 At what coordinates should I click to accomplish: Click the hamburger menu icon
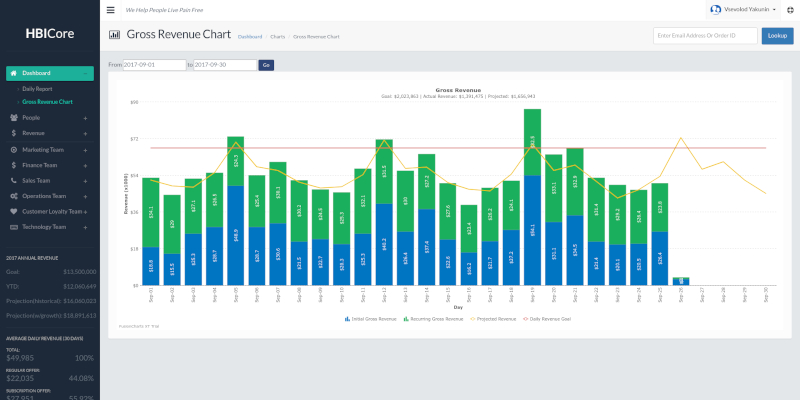[x=110, y=9]
